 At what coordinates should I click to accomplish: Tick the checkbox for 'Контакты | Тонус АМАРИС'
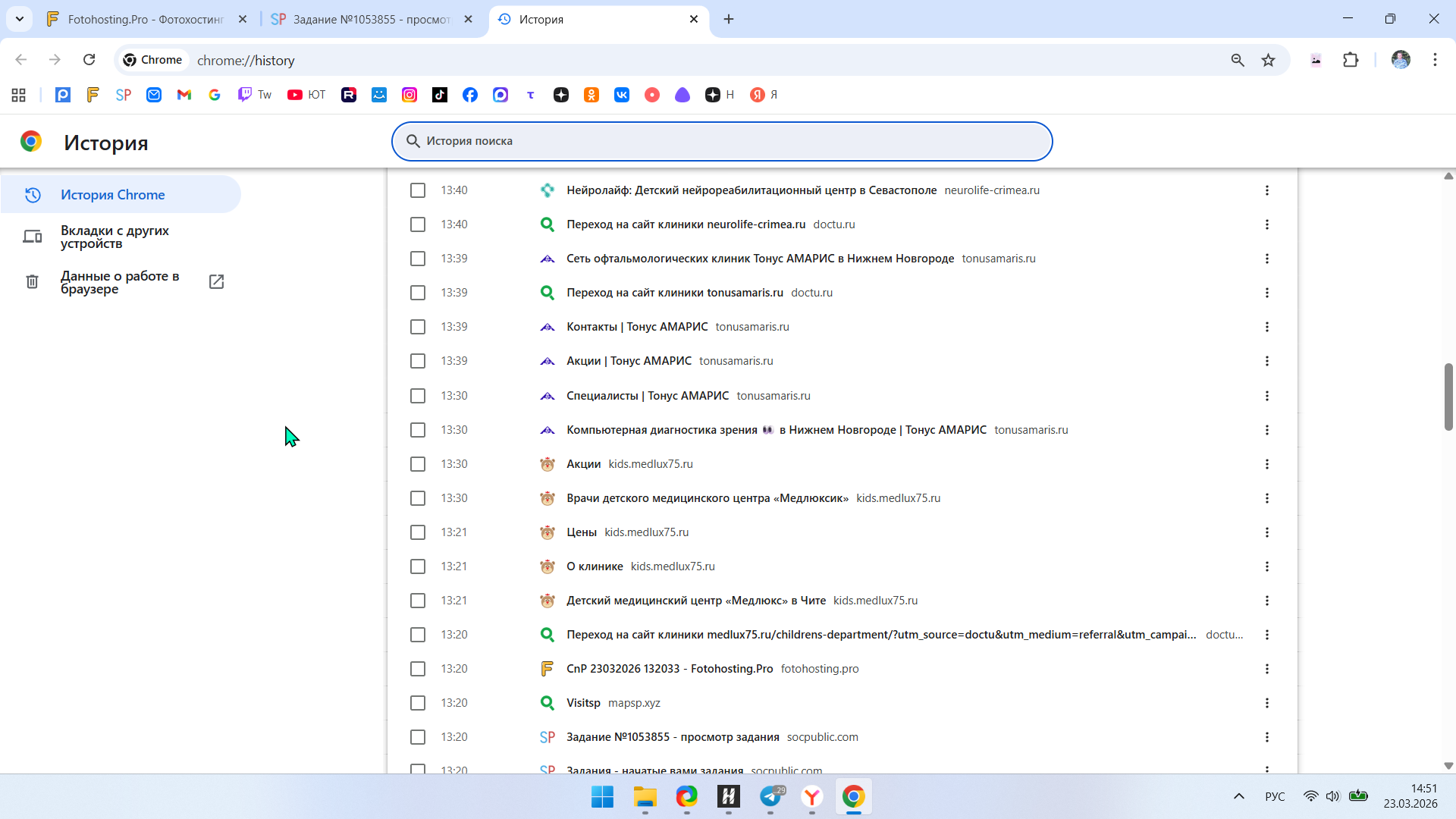click(418, 327)
